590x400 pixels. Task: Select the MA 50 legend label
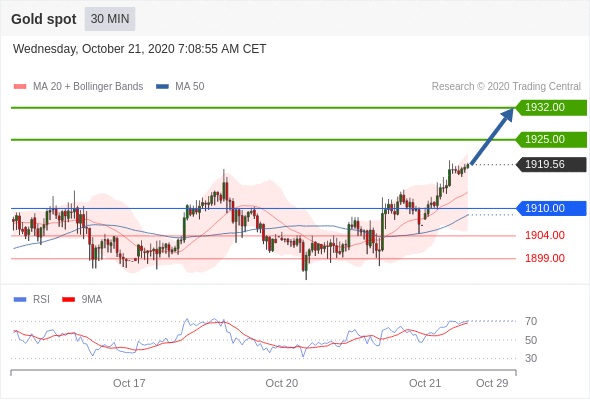point(190,87)
